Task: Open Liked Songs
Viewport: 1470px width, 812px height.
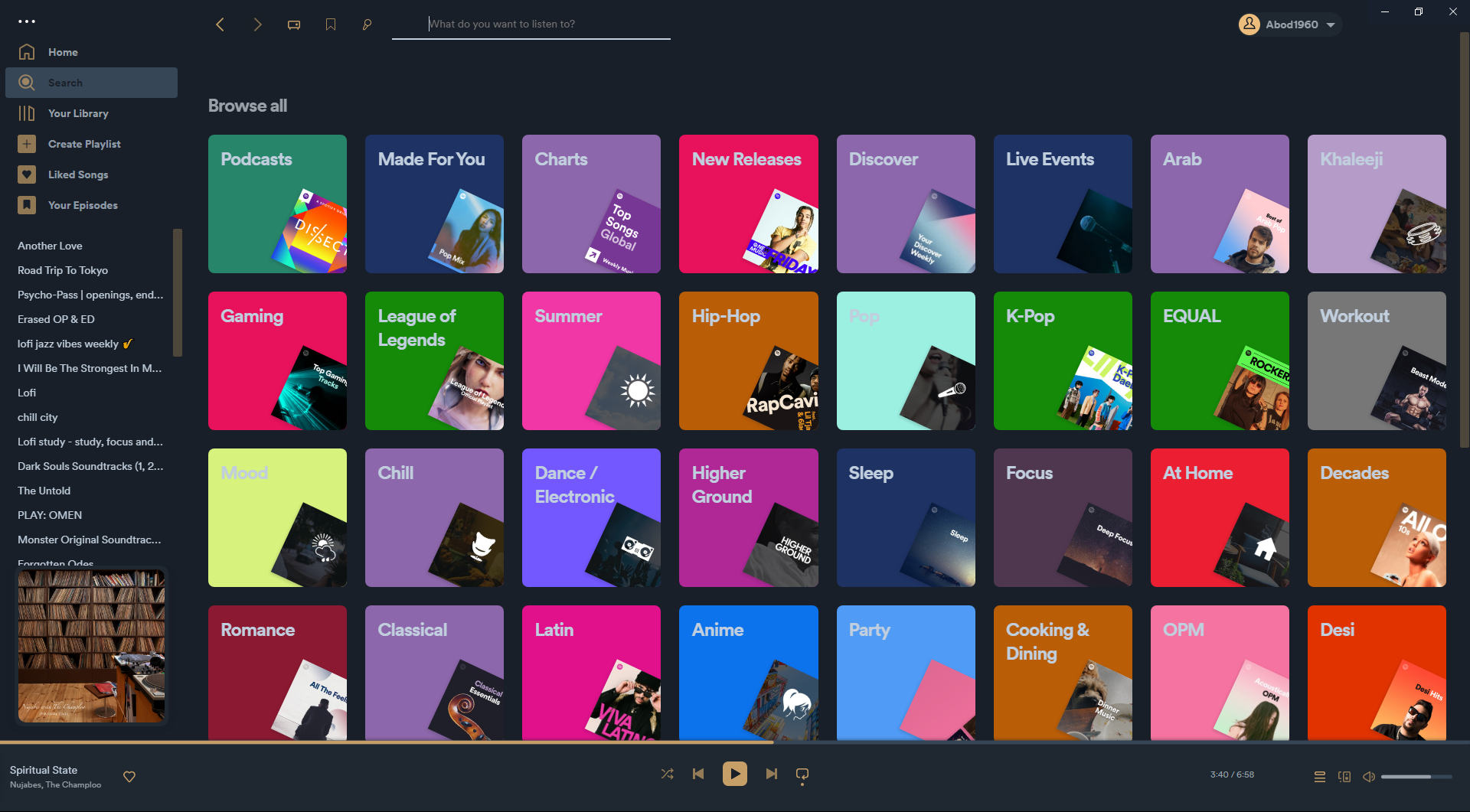Action: [x=91, y=174]
